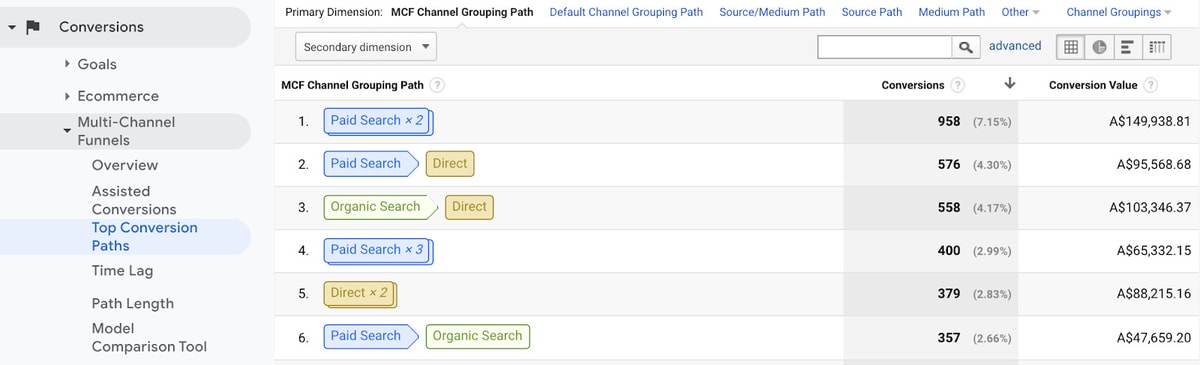Open the Time Lag report
Viewport: 1200px width, 365px height.
pos(122,271)
